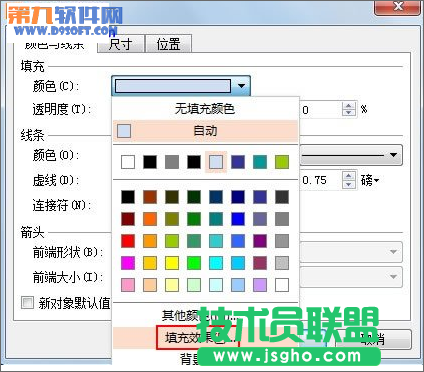This screenshot has height=372, width=424.
Task: Select the dark red maroon swatch
Action: click(x=128, y=219)
